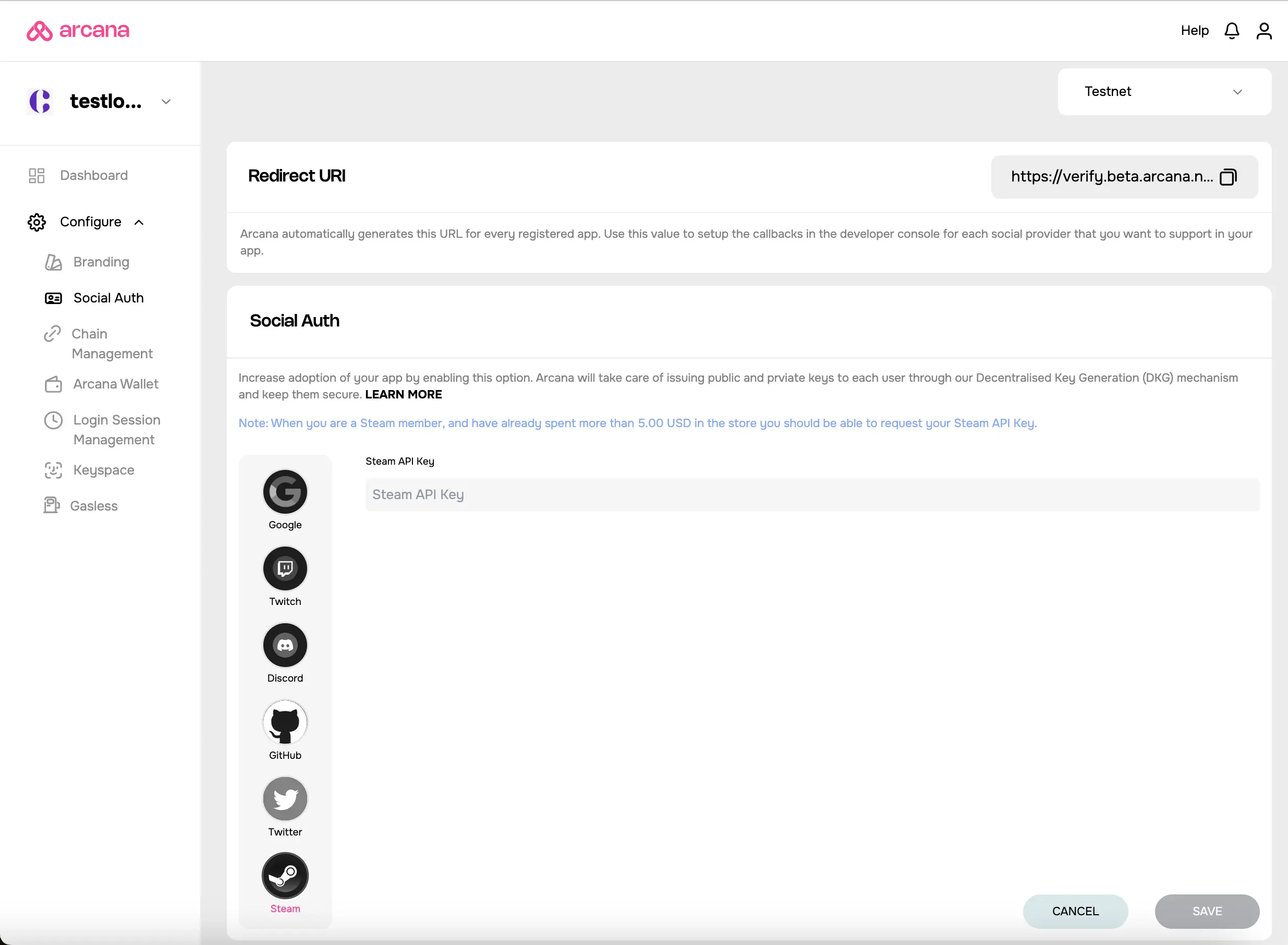
Task: Click the SAVE button
Action: tap(1207, 911)
